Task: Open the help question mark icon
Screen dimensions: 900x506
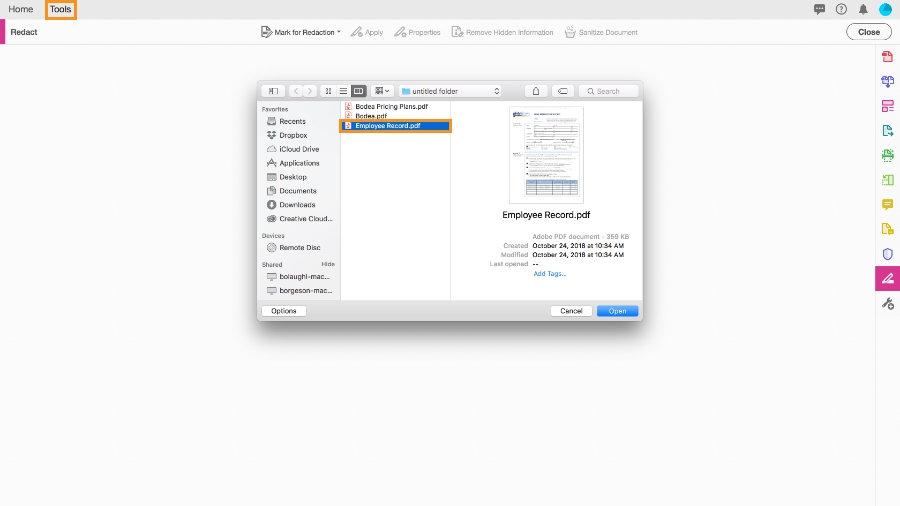Action: pyautogui.click(x=841, y=9)
